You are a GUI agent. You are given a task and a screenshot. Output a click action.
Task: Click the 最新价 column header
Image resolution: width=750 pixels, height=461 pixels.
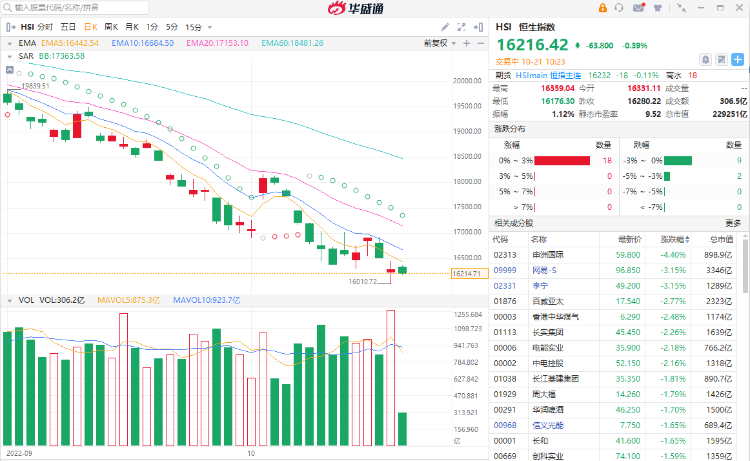pos(629,240)
